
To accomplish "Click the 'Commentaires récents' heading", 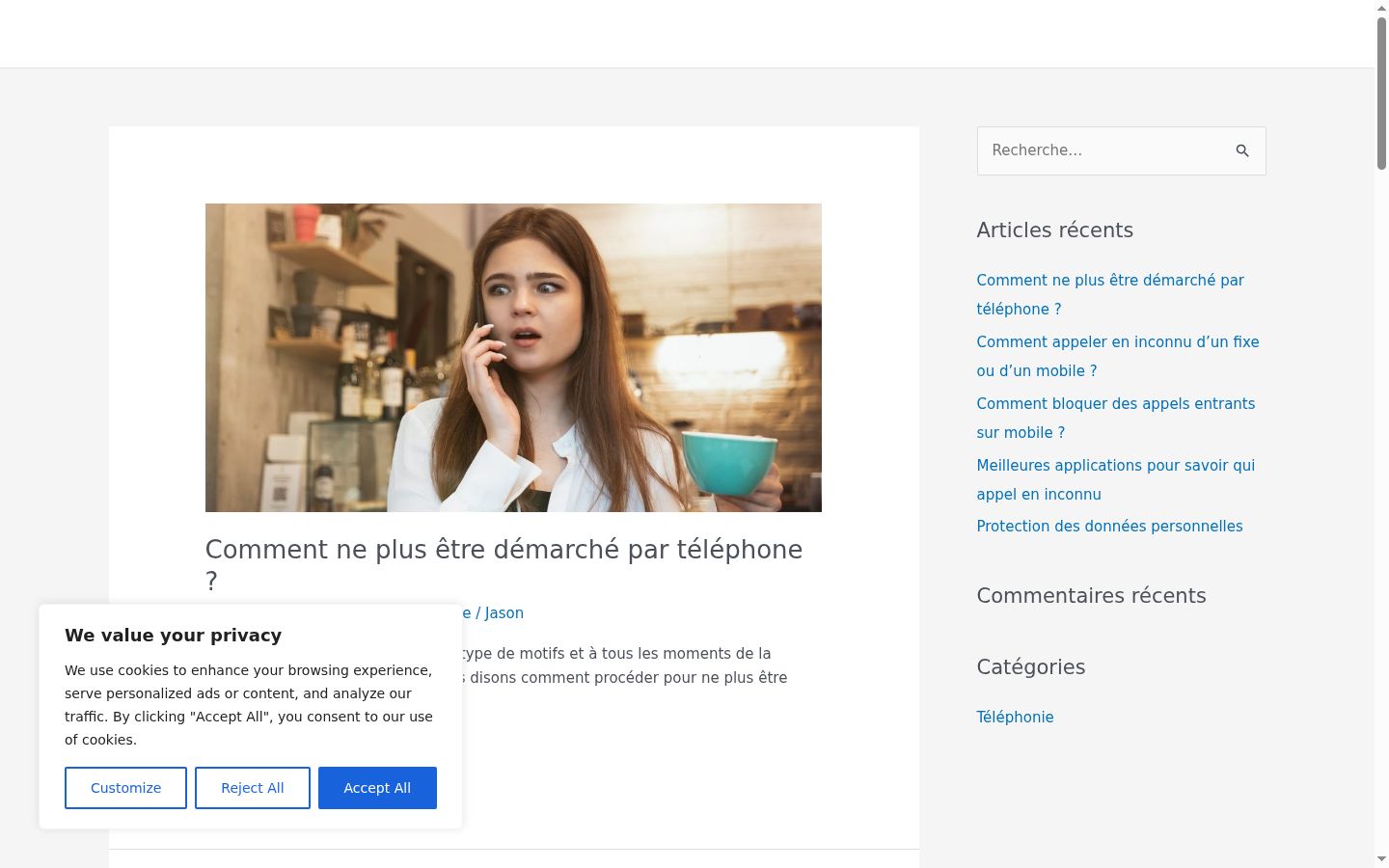I will (1091, 595).
